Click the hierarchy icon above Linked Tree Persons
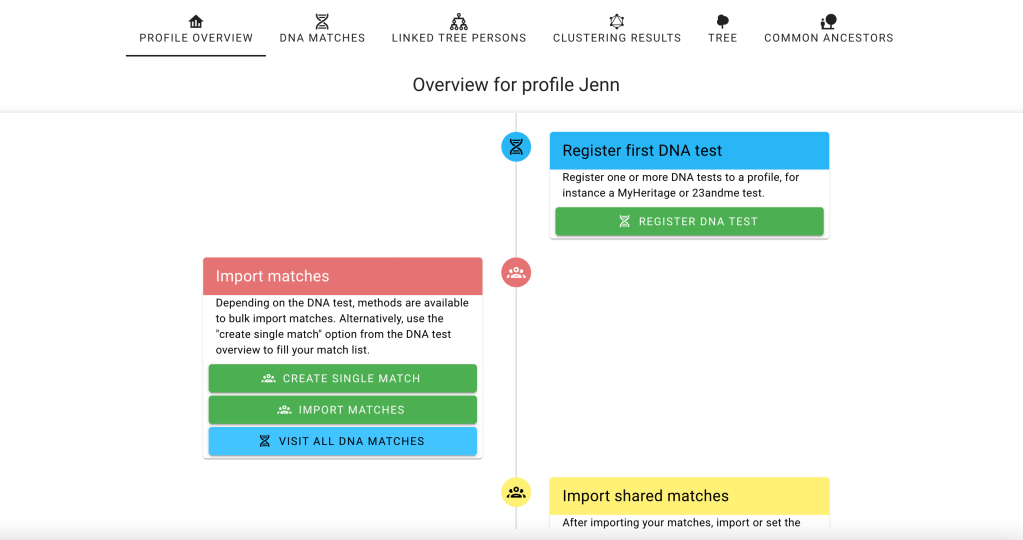Image resolution: width=1023 pixels, height=540 pixels. 459,21
